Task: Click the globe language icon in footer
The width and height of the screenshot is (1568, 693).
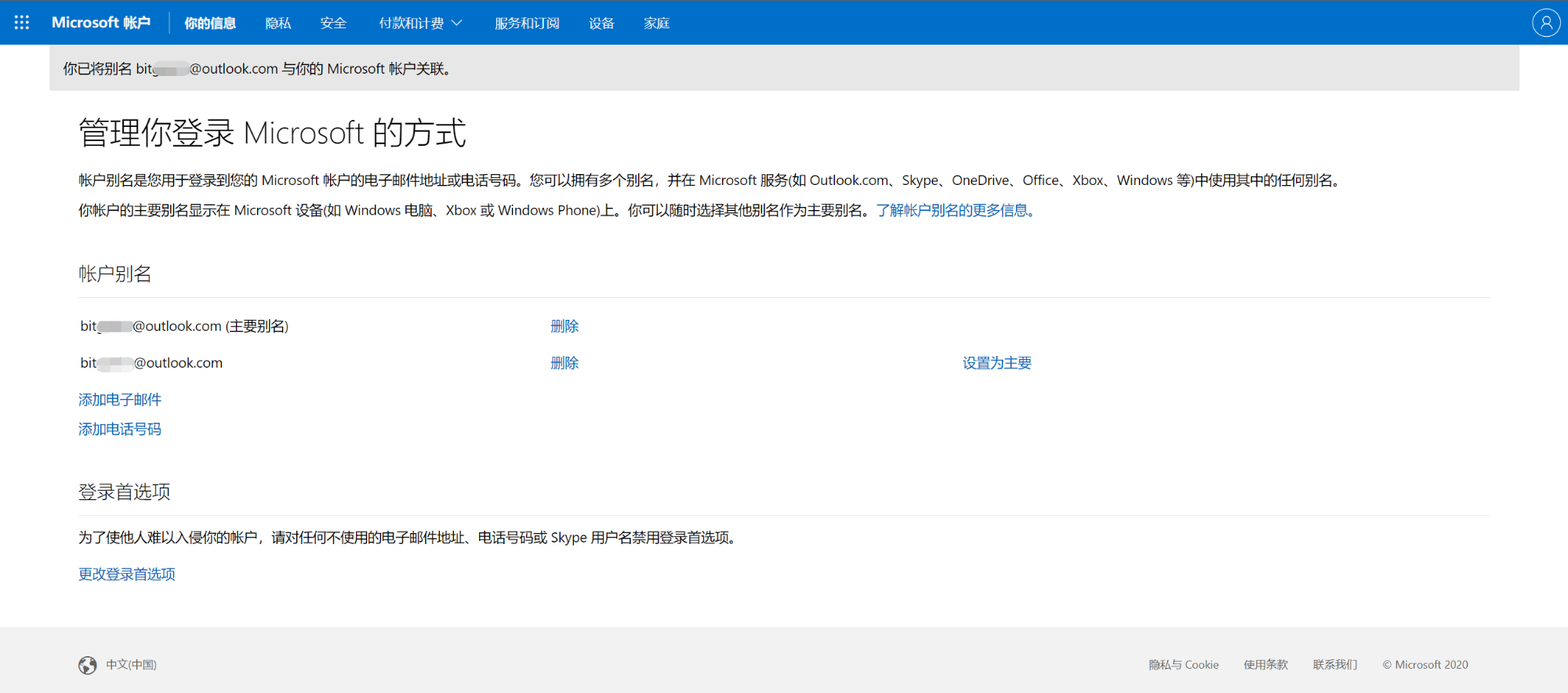Action: coord(88,665)
